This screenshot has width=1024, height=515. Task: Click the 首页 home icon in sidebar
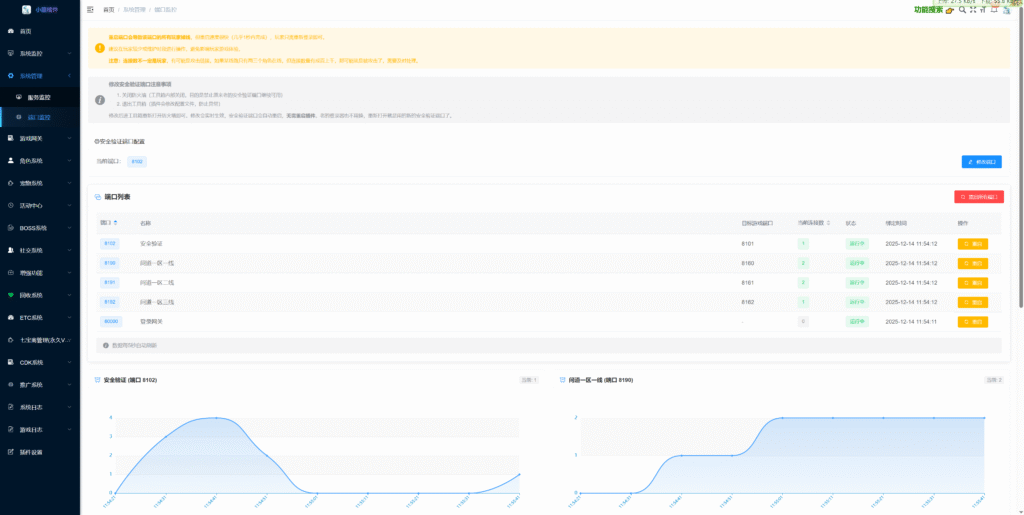pos(11,31)
